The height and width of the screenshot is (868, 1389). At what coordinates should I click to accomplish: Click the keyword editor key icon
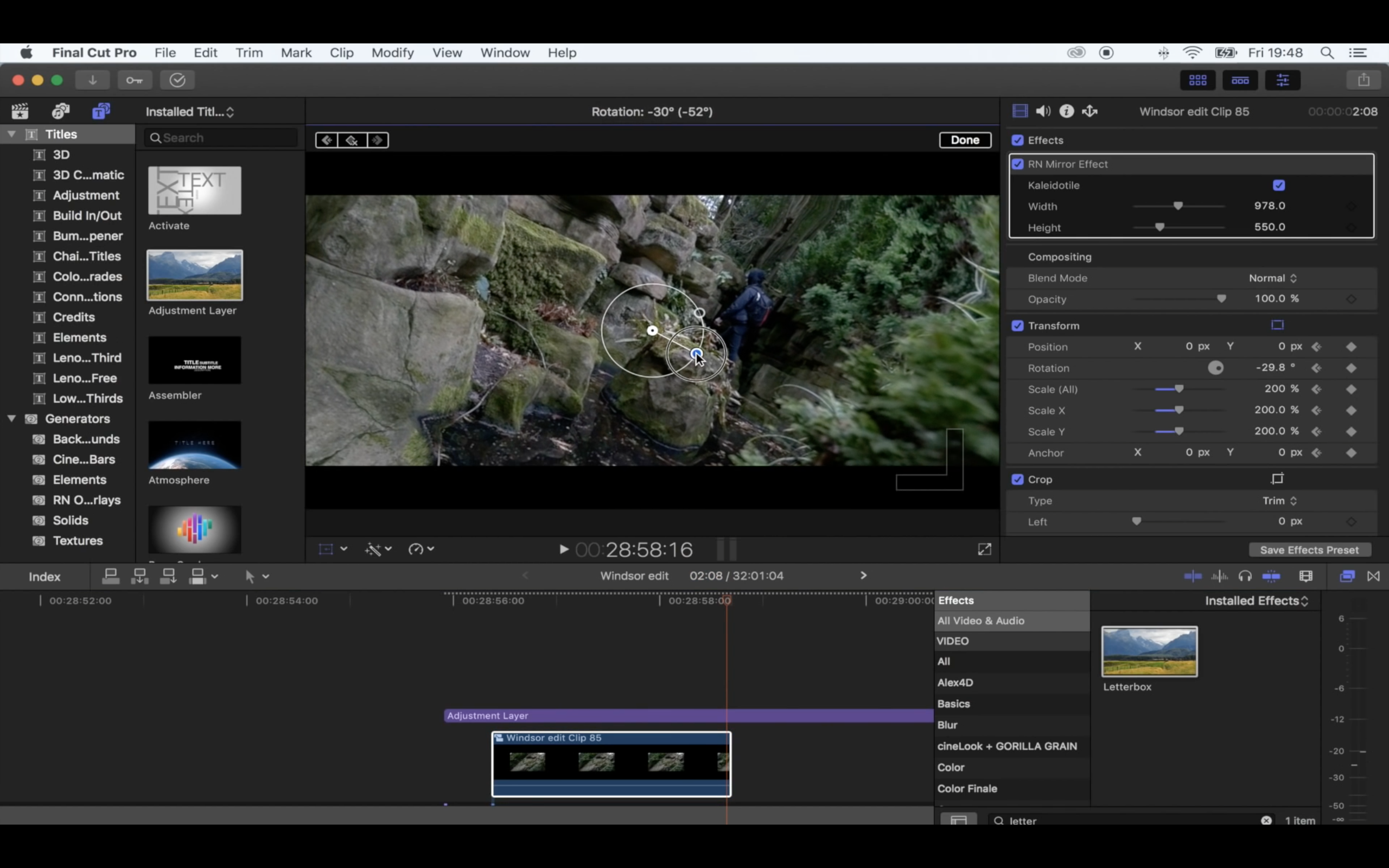[135, 80]
